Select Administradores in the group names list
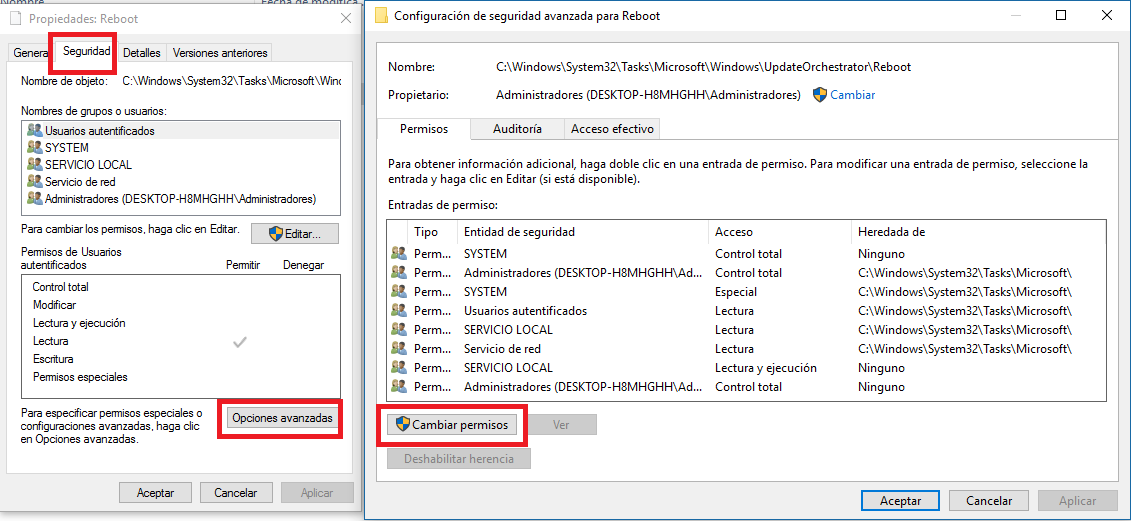 click(x=181, y=198)
